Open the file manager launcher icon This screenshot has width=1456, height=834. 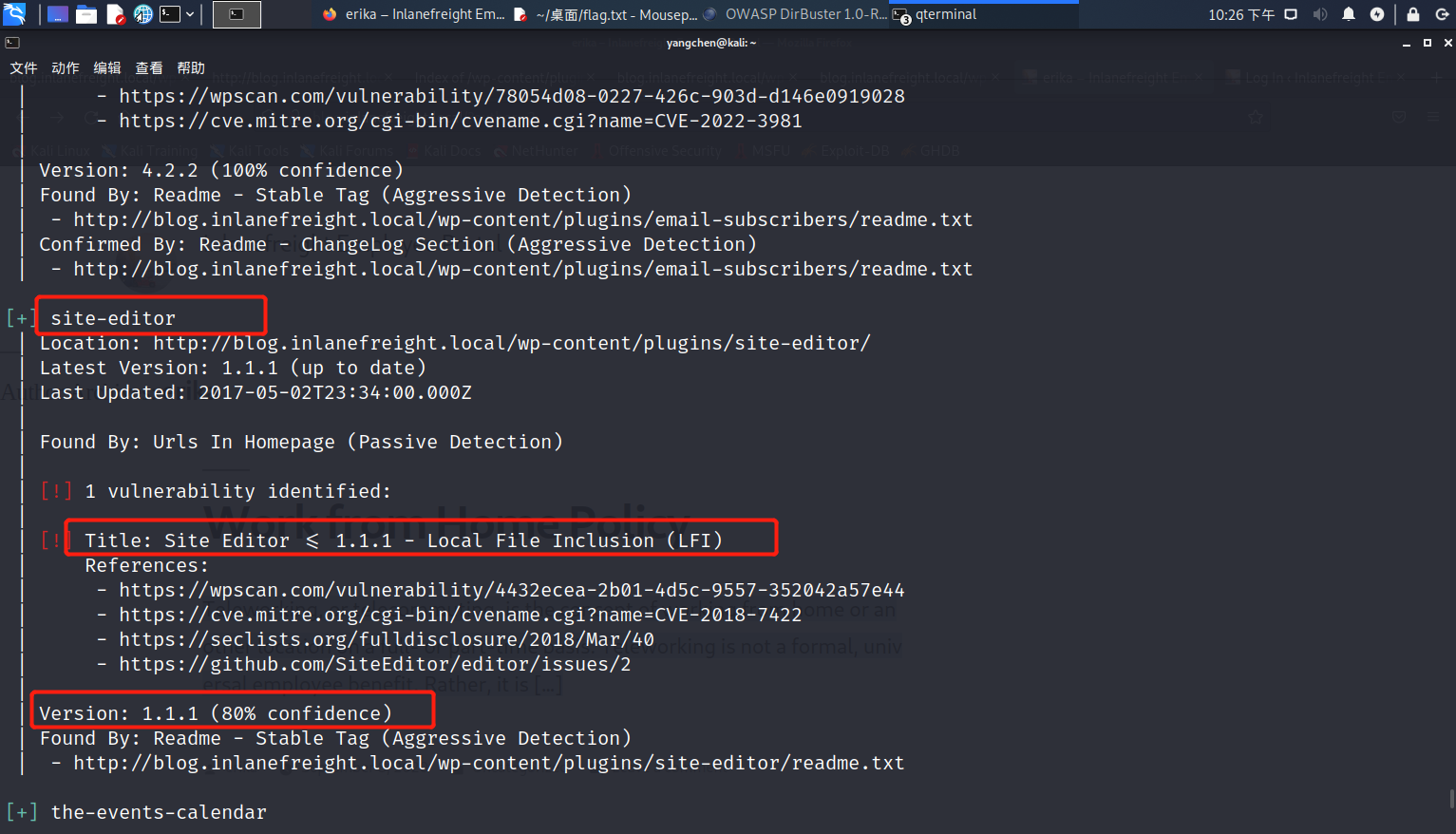pos(86,14)
